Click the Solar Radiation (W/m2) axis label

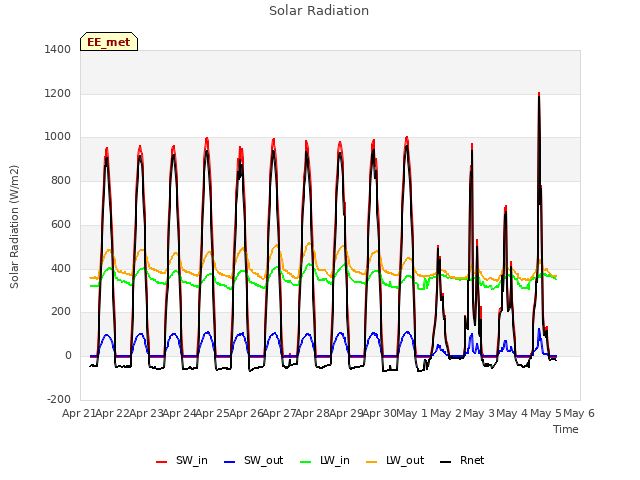tap(14, 227)
